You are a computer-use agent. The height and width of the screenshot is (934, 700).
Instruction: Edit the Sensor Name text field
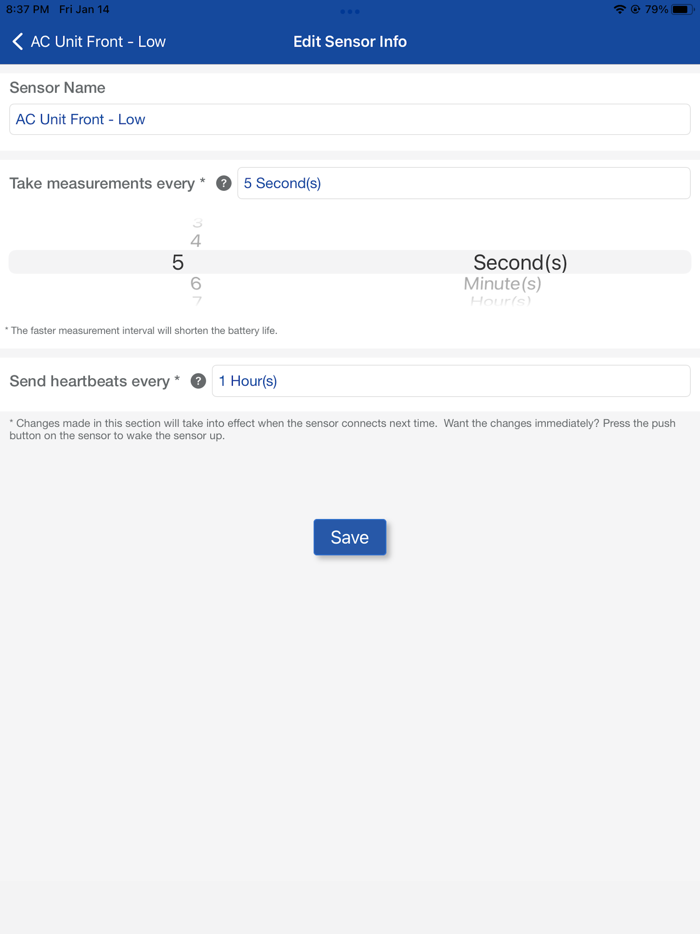(350, 119)
